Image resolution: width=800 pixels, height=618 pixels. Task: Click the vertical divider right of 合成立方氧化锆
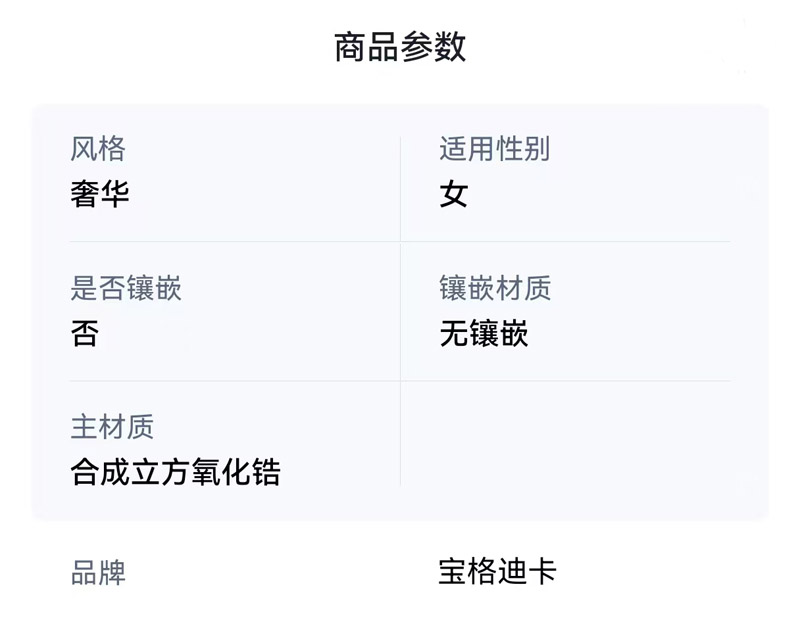point(400,450)
